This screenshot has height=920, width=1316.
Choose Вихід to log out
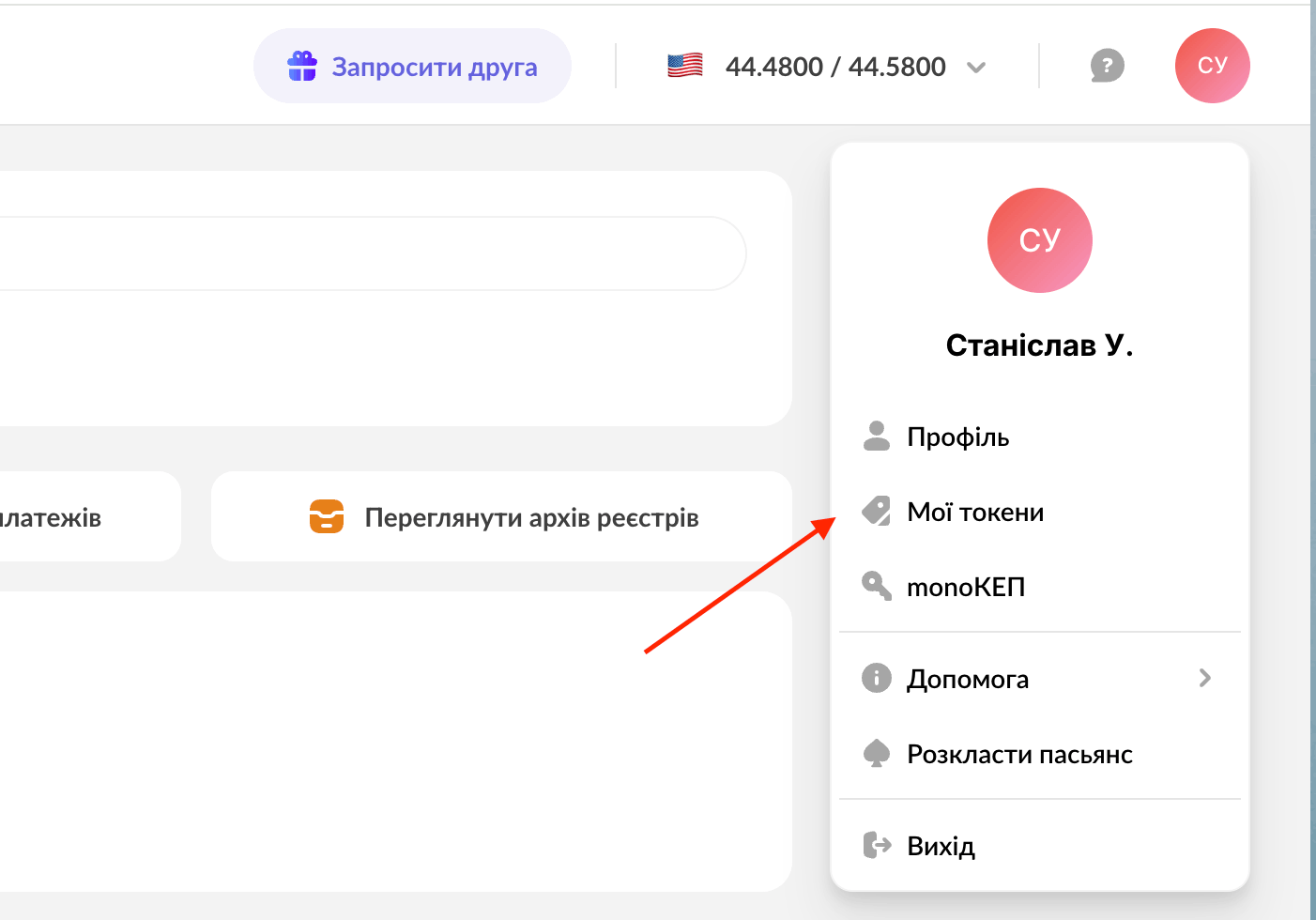tap(1040, 846)
